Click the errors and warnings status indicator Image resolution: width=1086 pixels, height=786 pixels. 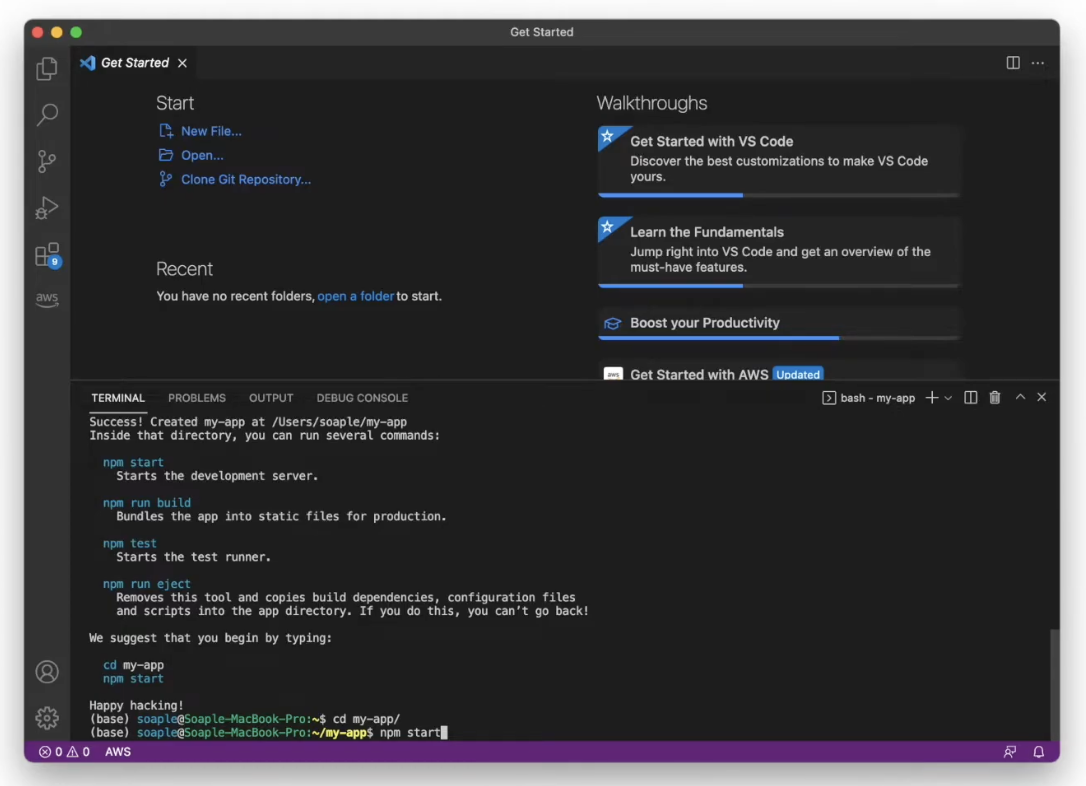64,752
